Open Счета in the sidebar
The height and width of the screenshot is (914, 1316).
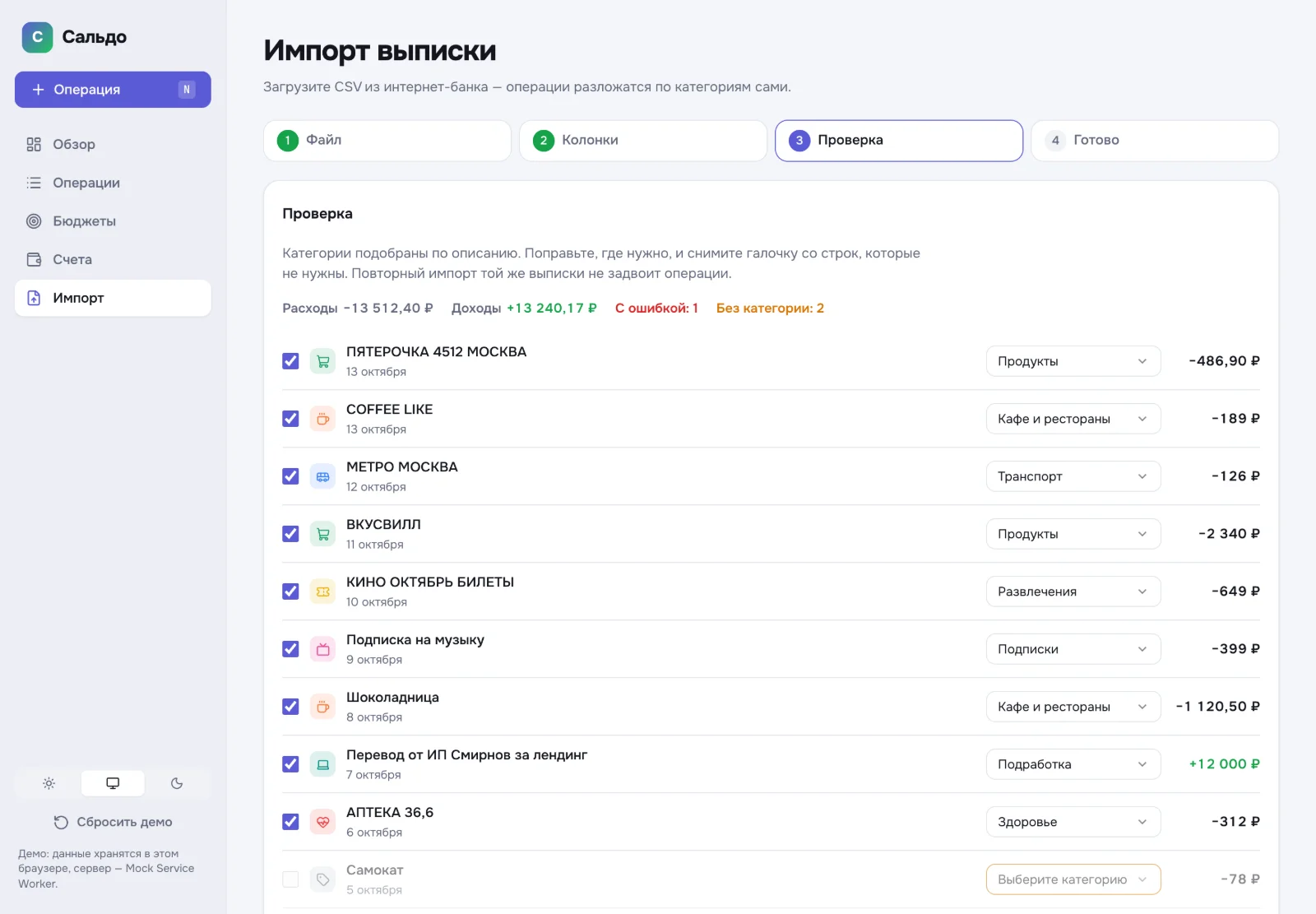pos(113,259)
